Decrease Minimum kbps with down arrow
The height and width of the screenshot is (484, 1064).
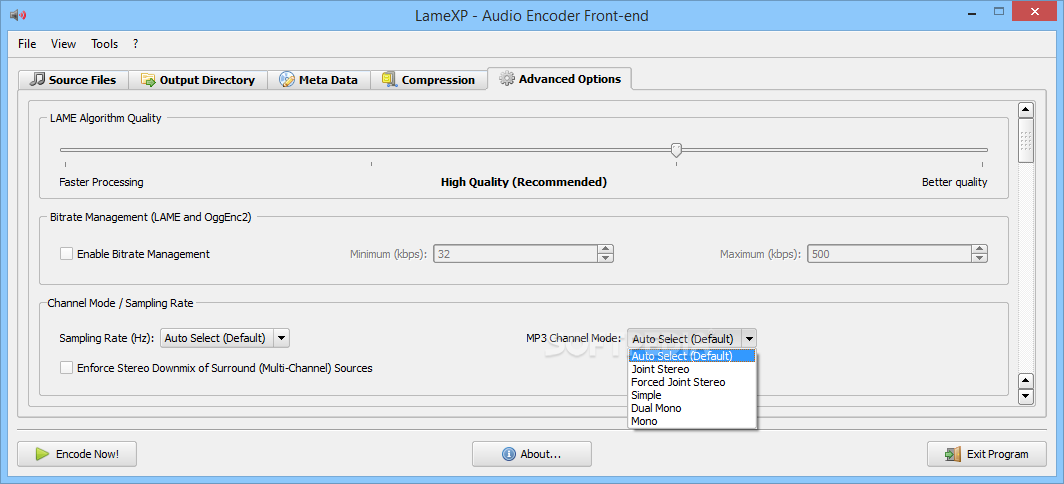click(605, 259)
